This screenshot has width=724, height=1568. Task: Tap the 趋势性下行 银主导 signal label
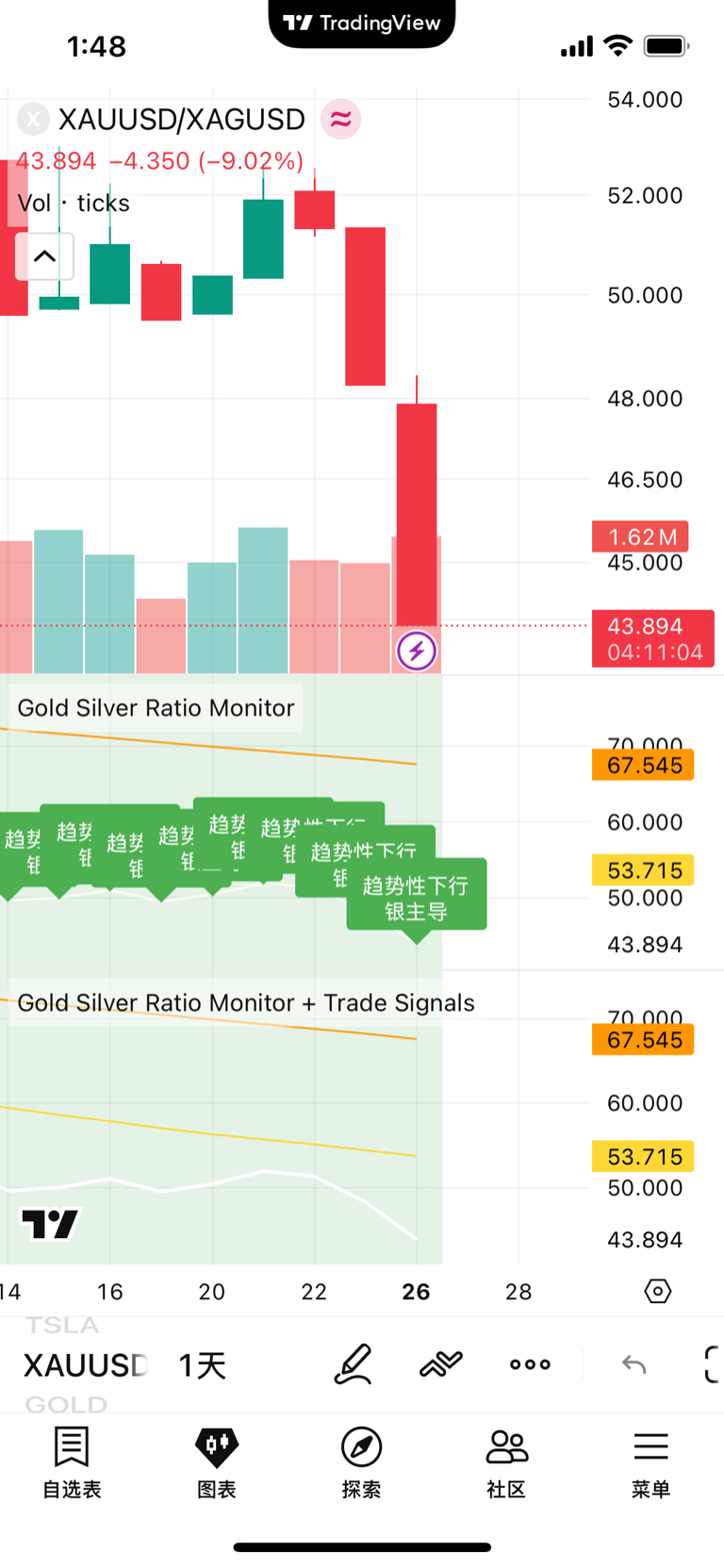(416, 898)
